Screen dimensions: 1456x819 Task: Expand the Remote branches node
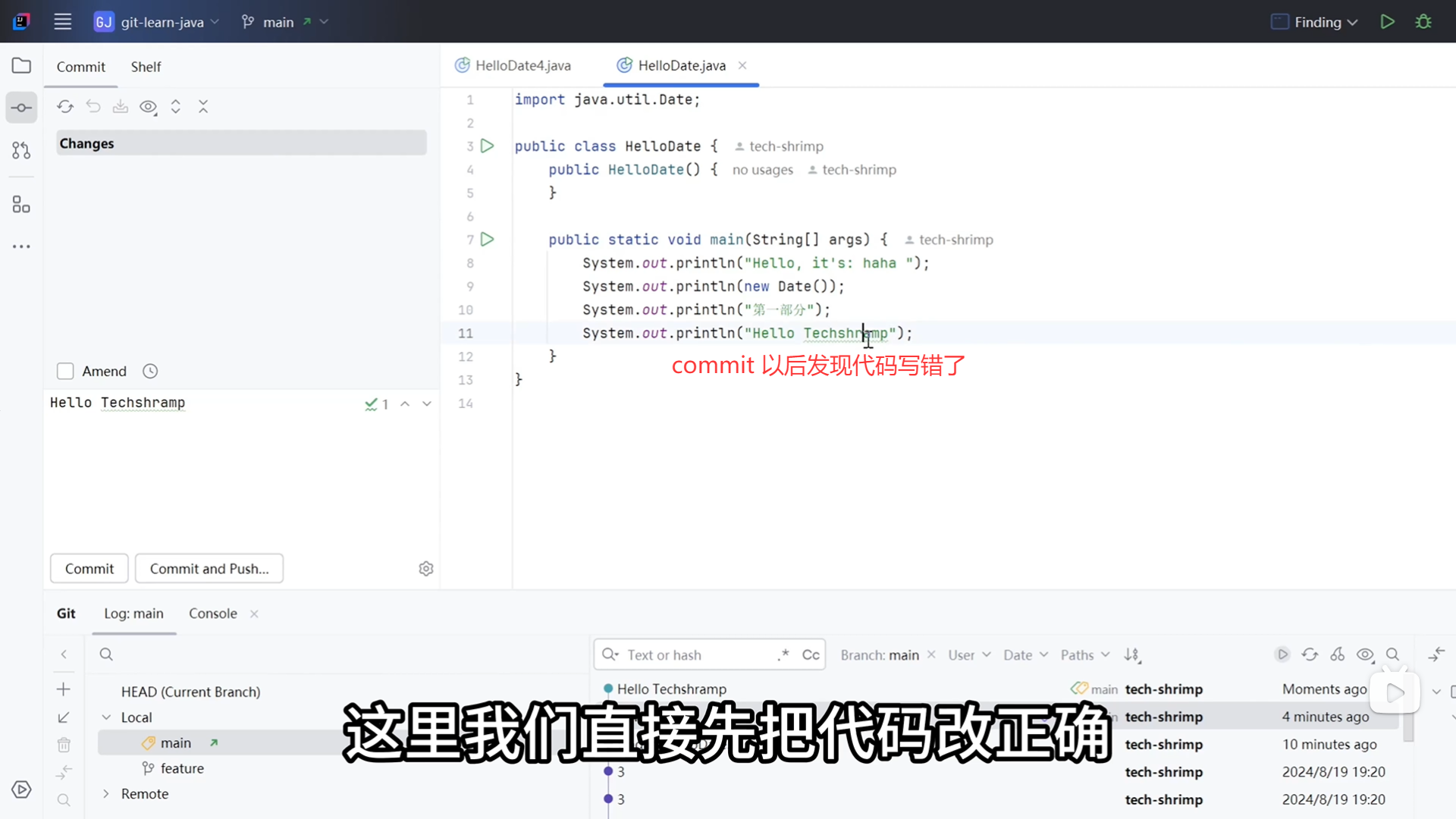(x=106, y=794)
